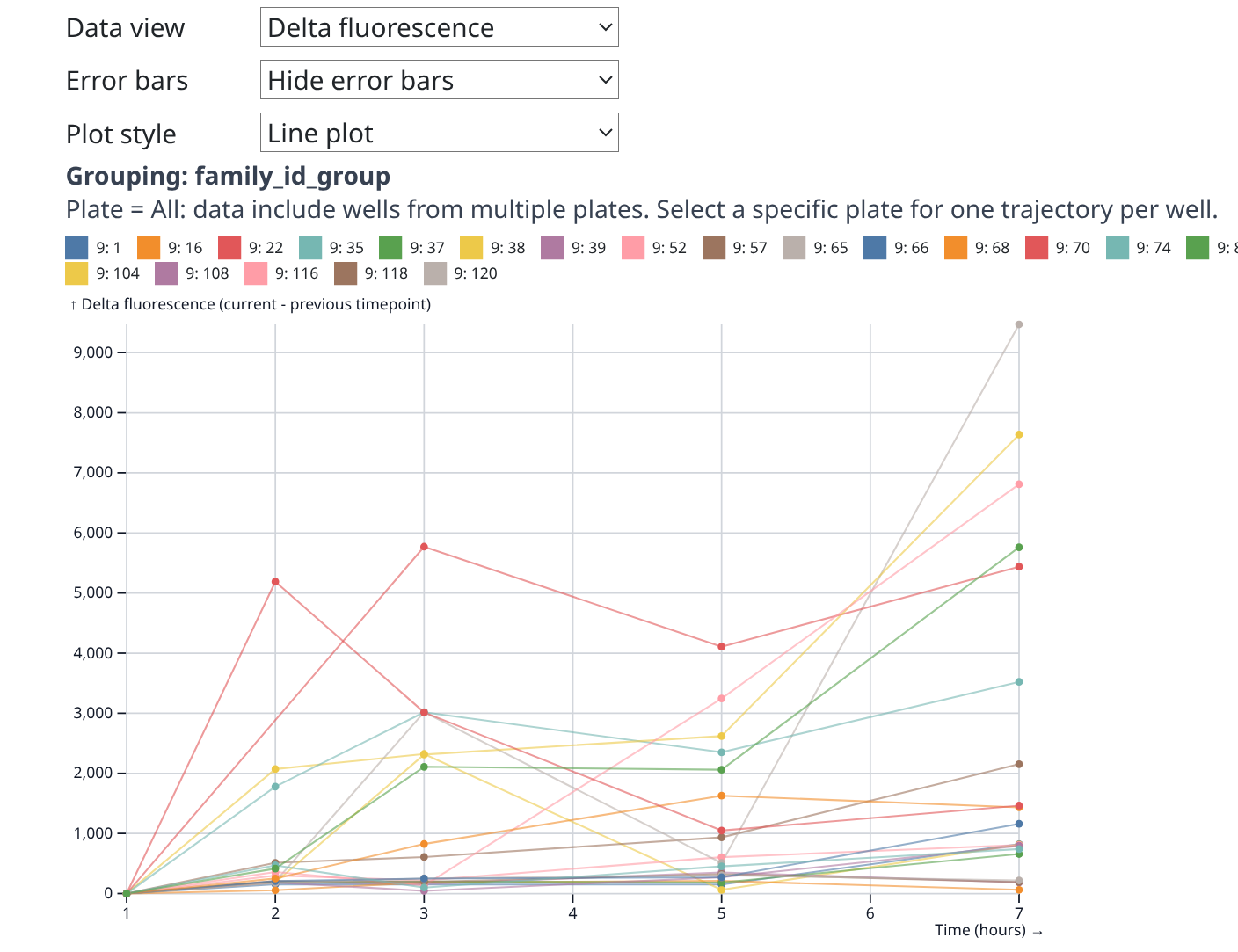Click the gray data point above 9,000

1019,324
